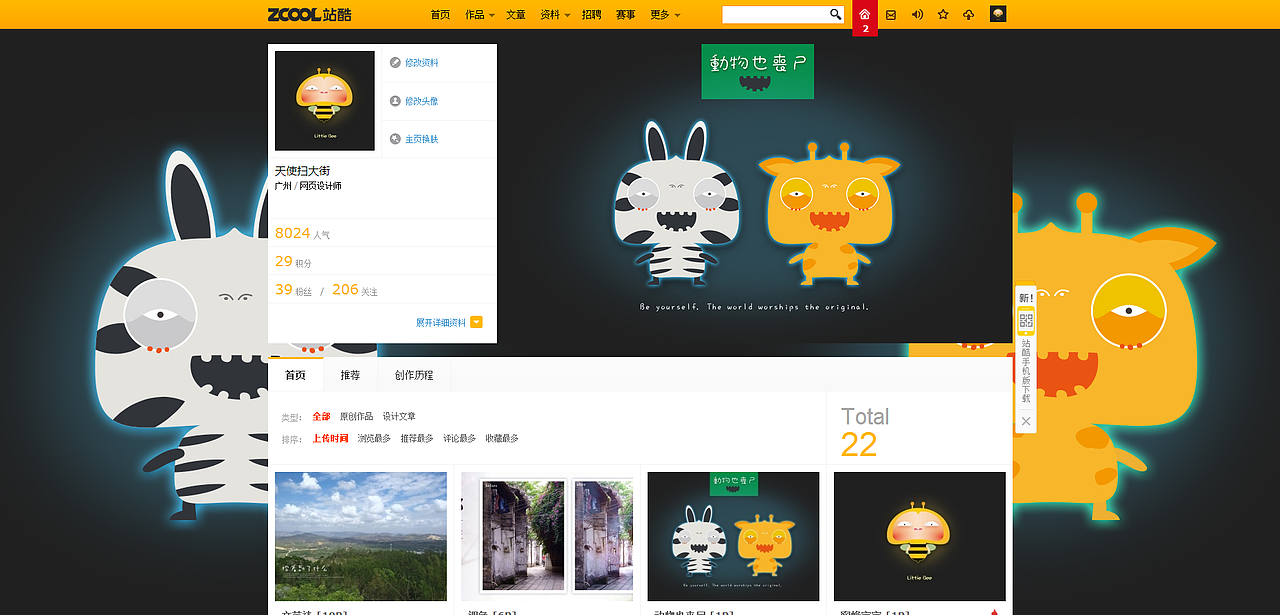This screenshot has width=1280, height=615.
Task: Open 站酷手机版下载 side link
Action: click(x=1026, y=371)
